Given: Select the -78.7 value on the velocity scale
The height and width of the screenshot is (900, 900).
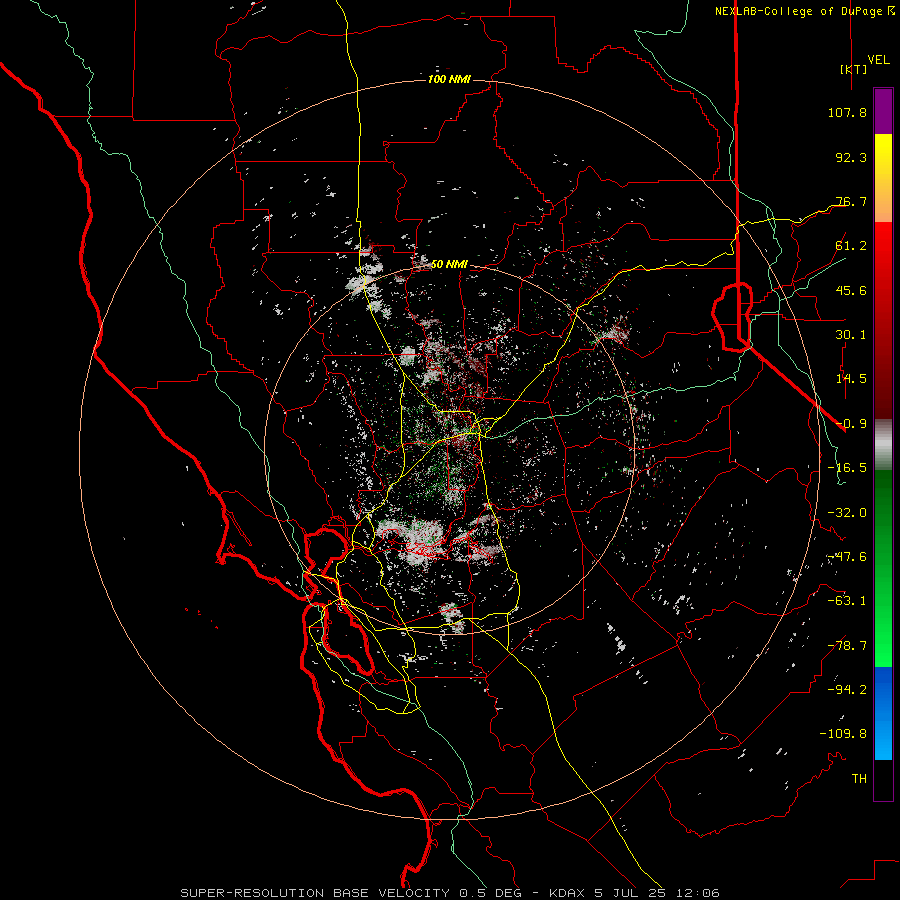Looking at the screenshot, I should coord(847,646).
